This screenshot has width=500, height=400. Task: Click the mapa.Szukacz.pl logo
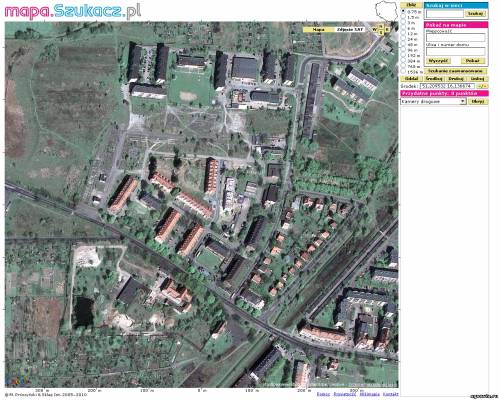click(x=72, y=11)
